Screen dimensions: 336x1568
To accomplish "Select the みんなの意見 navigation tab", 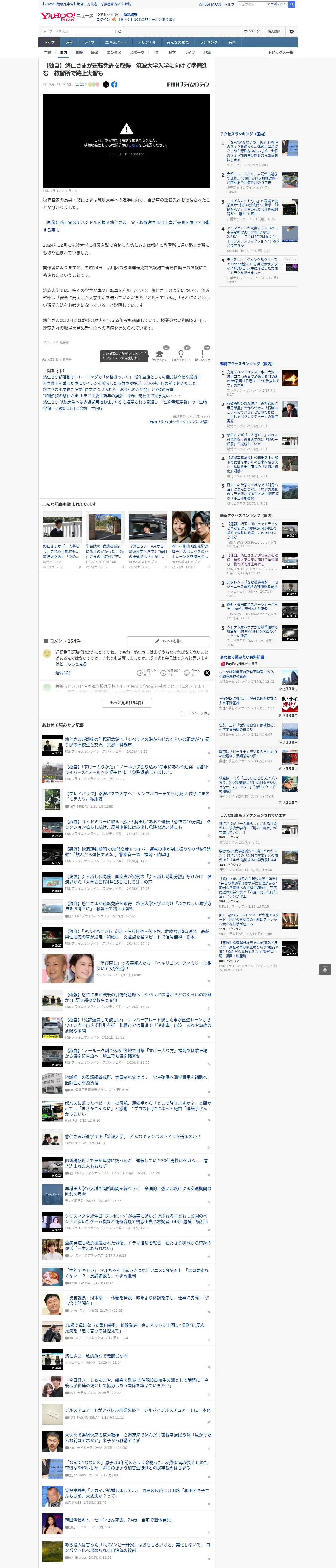I will (177, 43).
